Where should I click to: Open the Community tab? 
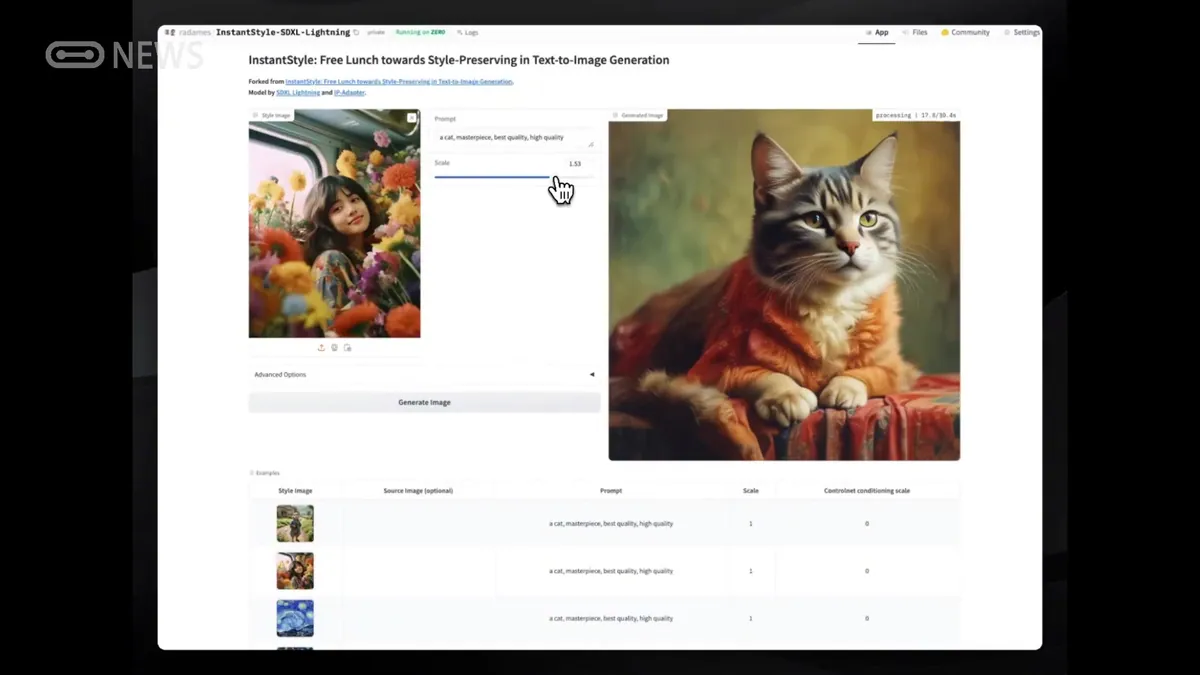965,32
